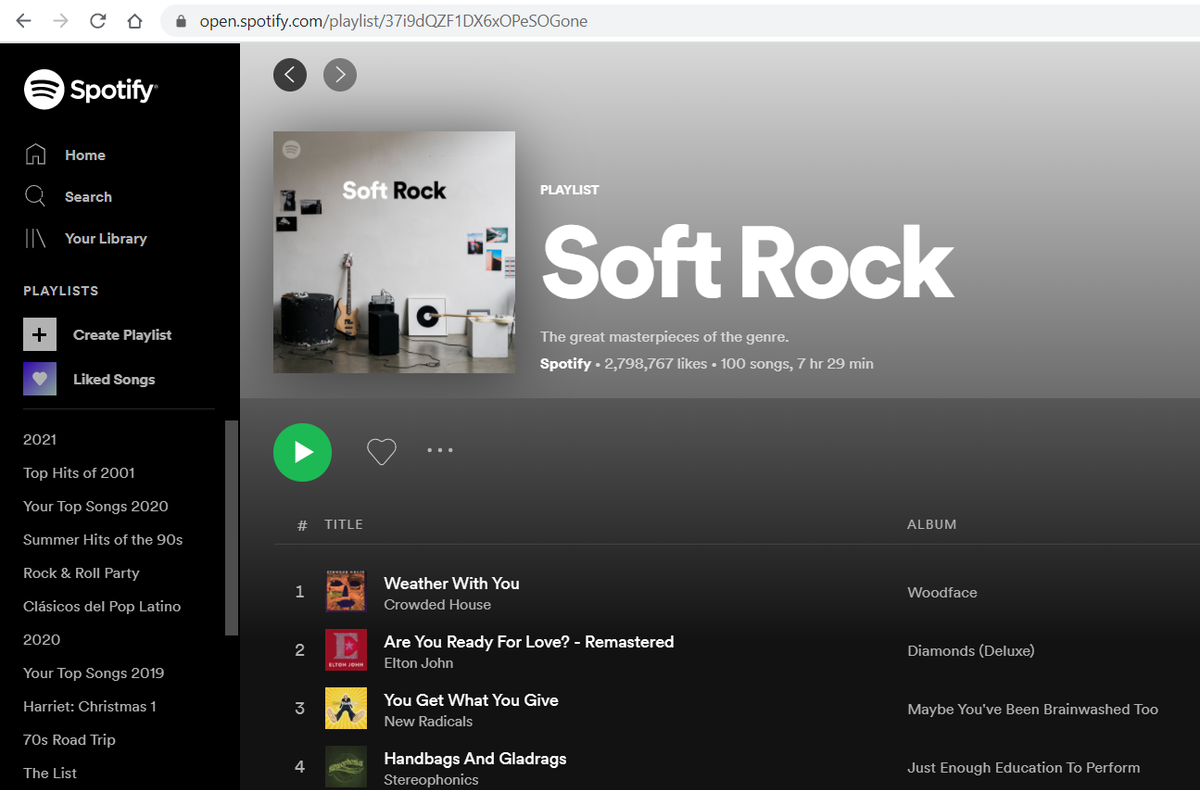
Task: Click the browser home icon
Action: click(x=135, y=21)
